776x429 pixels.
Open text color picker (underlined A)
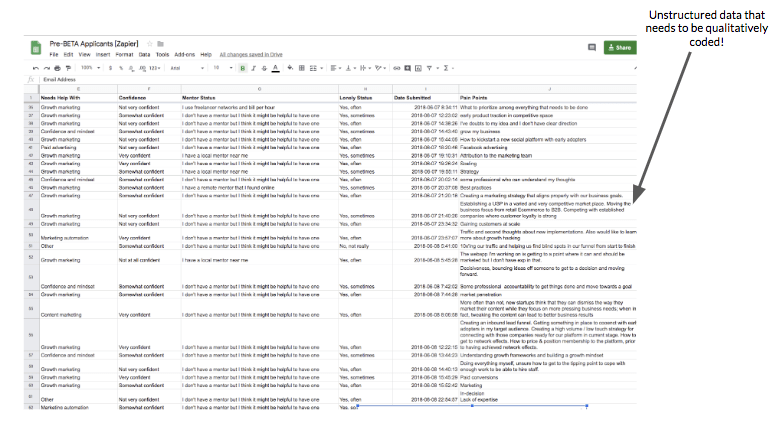tap(276, 68)
